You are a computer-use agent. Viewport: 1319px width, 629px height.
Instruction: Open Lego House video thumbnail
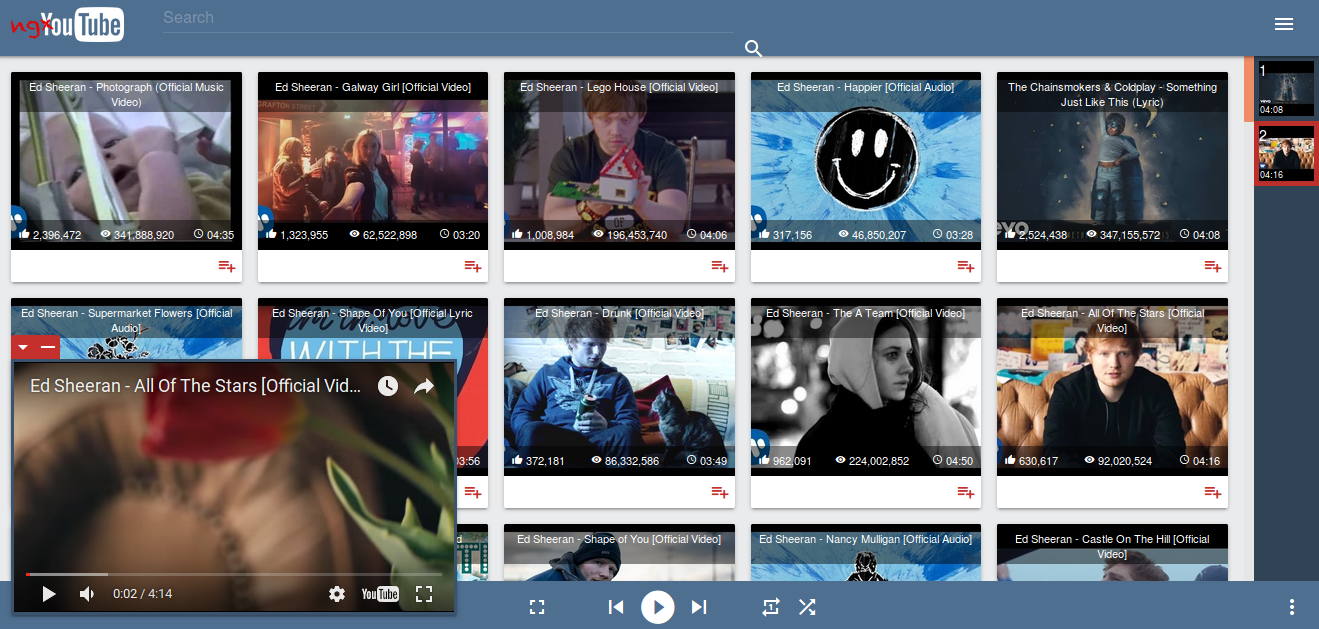point(619,160)
